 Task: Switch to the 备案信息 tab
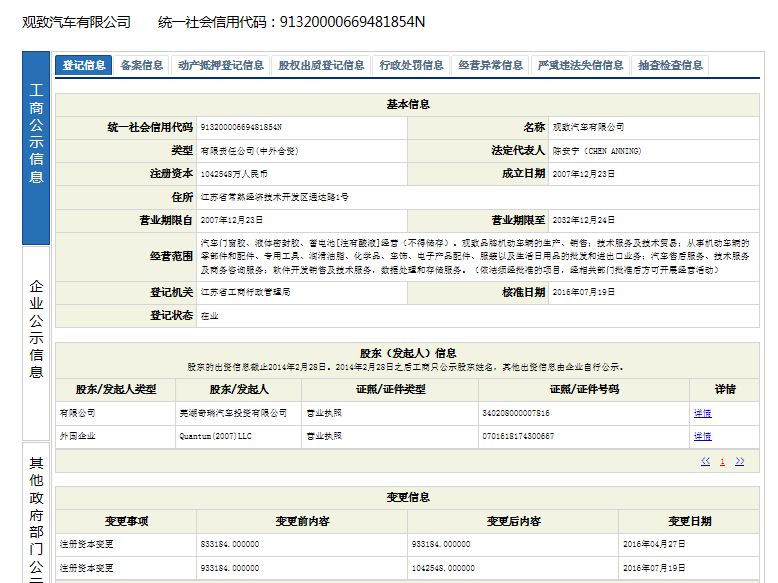coord(141,65)
